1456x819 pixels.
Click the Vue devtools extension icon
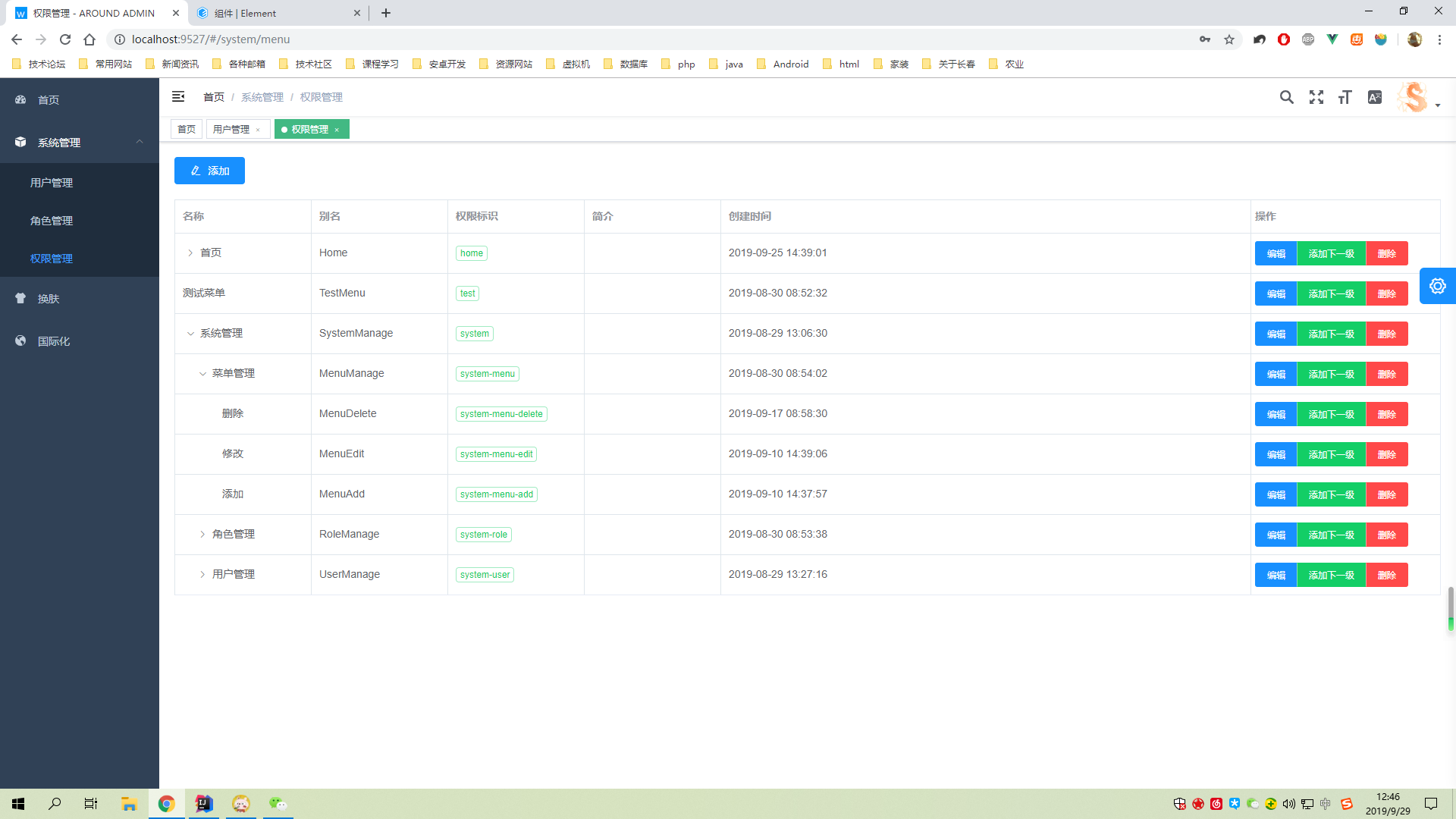1332,39
